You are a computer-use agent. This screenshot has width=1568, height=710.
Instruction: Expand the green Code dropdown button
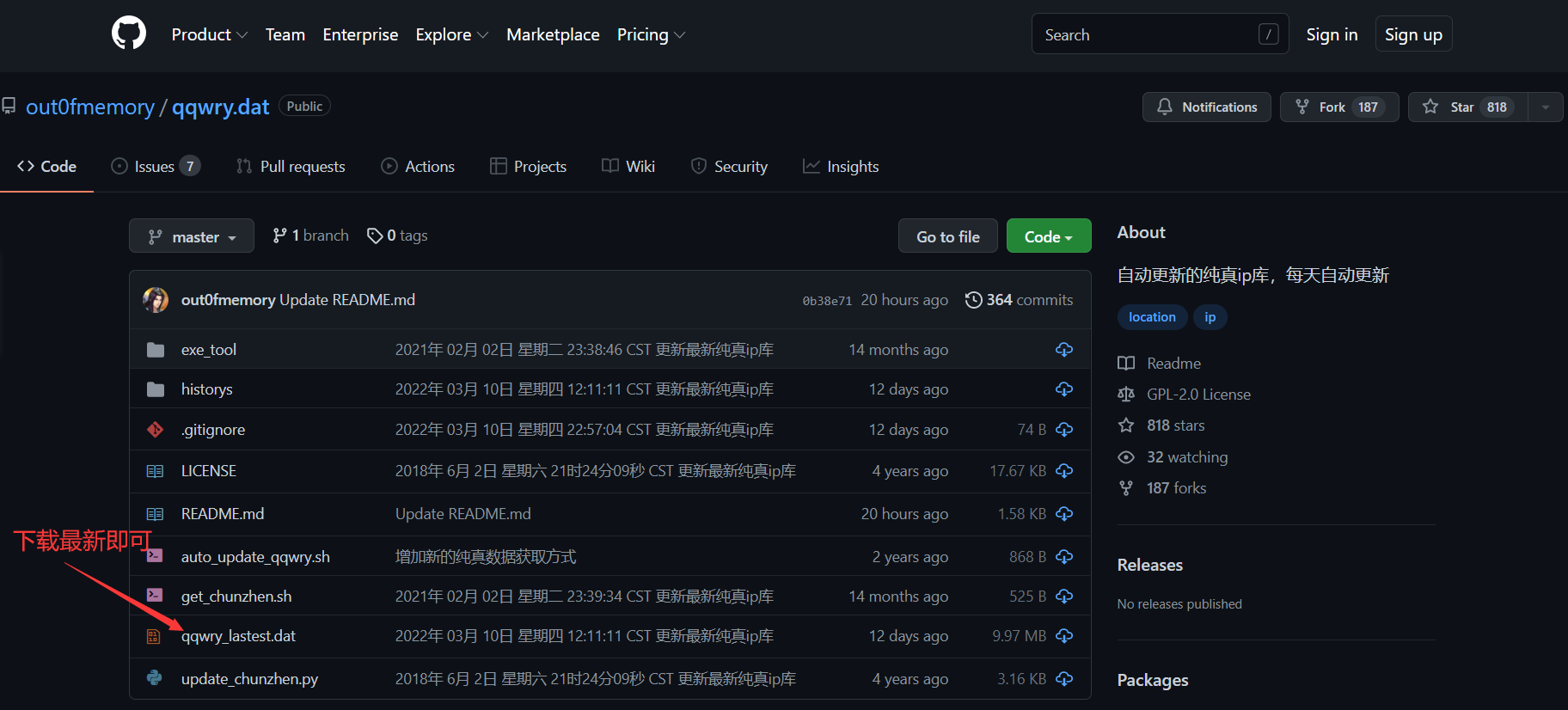point(1049,236)
